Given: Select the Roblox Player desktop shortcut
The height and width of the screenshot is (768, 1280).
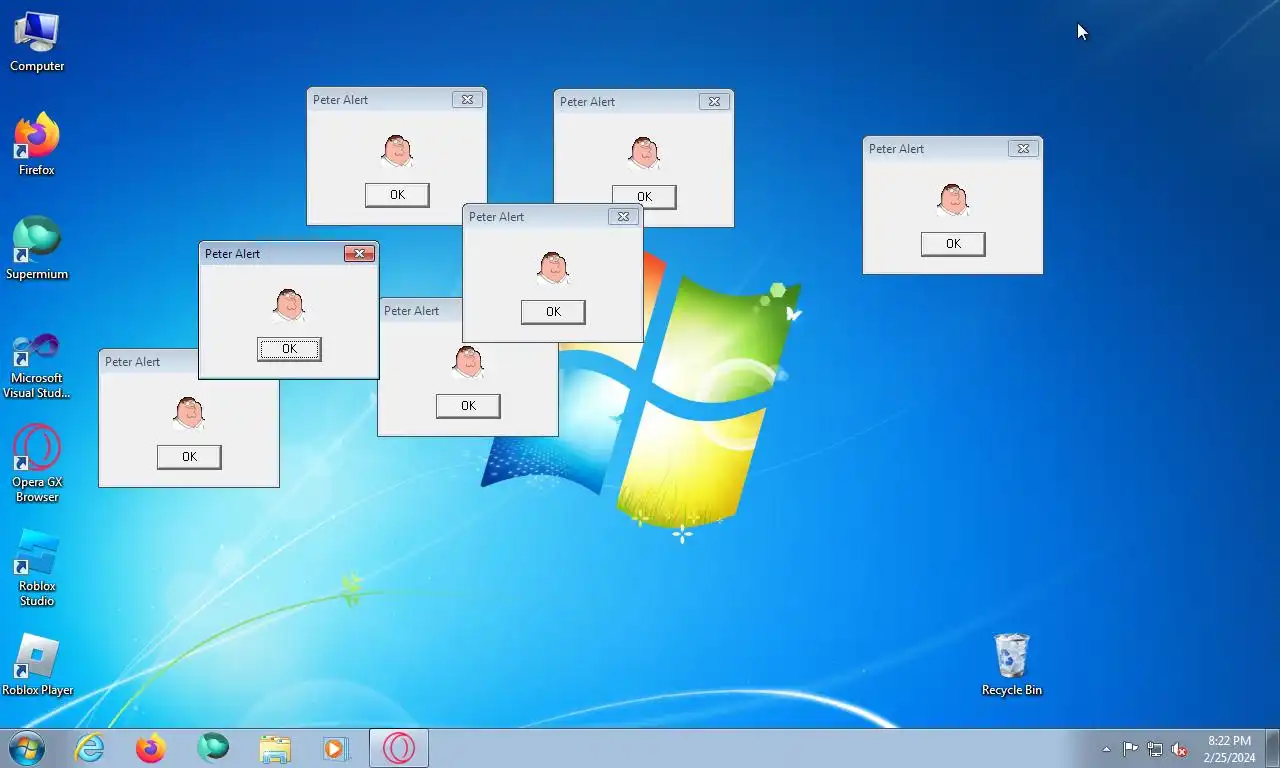Looking at the screenshot, I should (x=37, y=665).
